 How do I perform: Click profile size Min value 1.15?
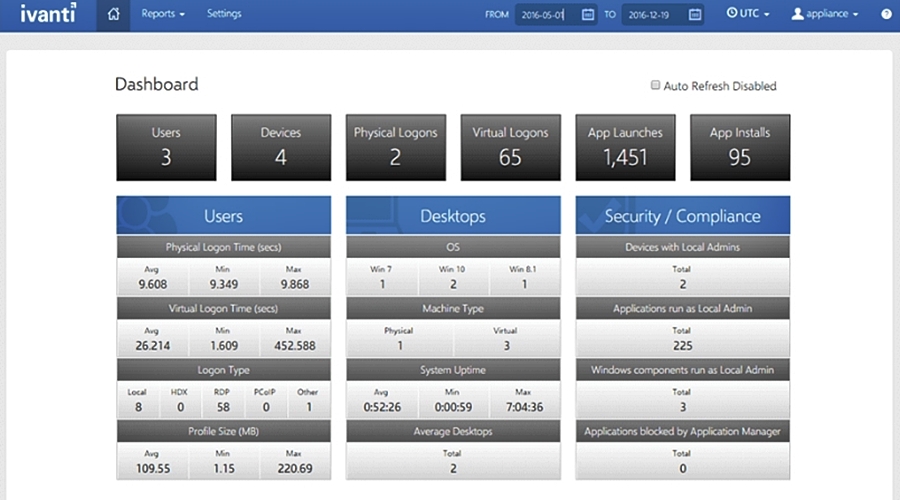[x=223, y=468]
